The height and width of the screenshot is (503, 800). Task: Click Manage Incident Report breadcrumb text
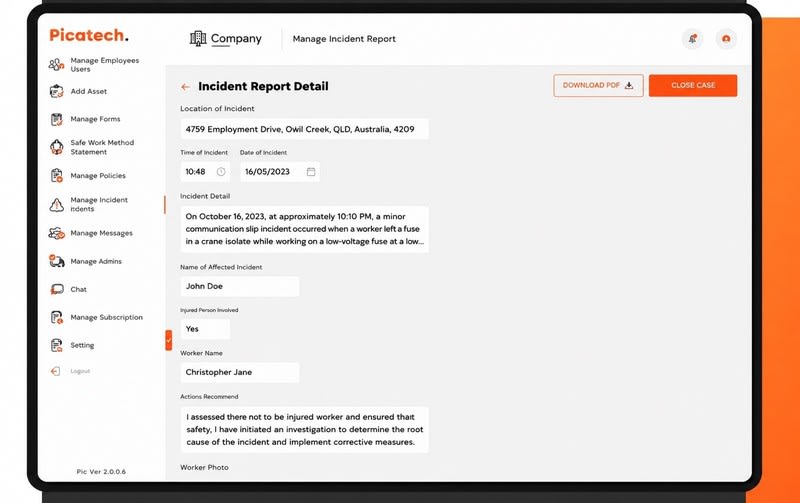tap(344, 39)
